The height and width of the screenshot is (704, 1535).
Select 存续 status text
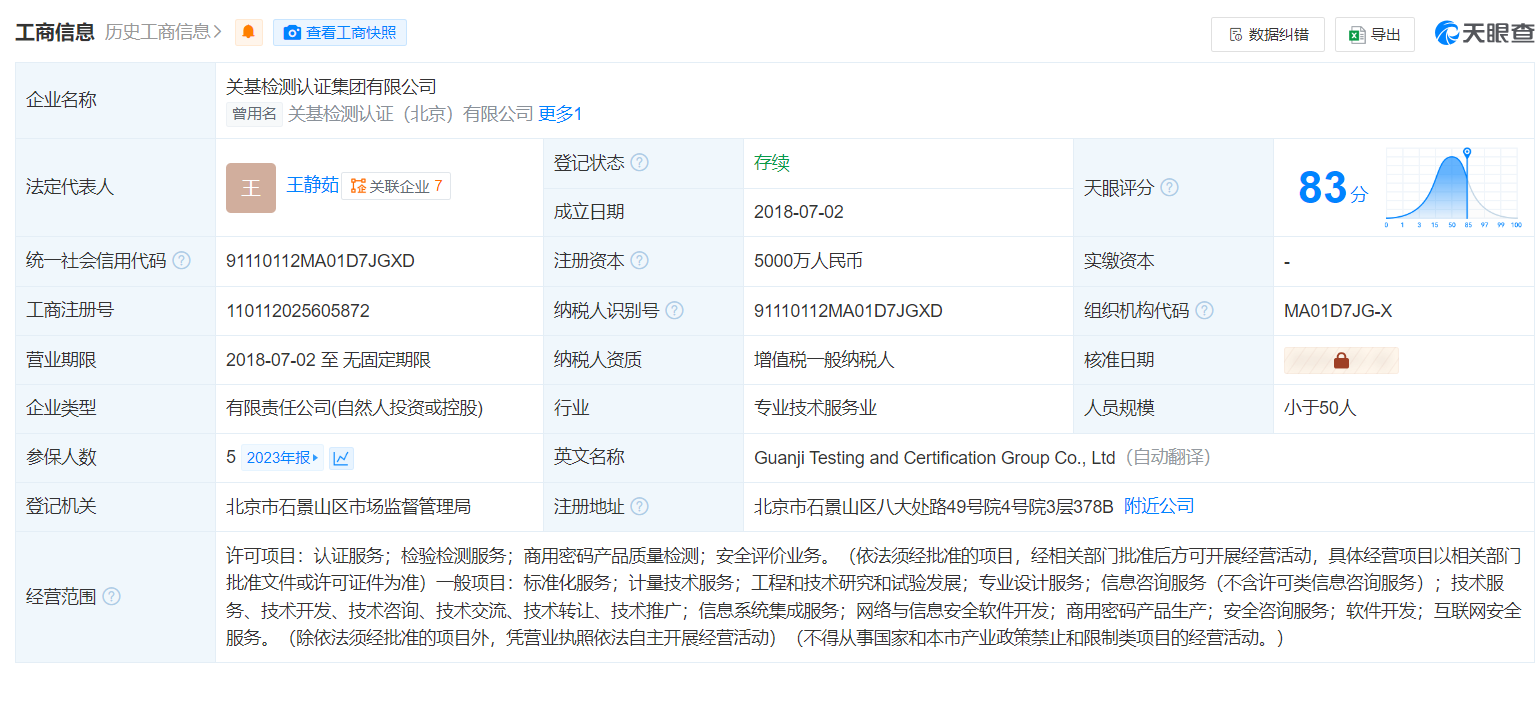[x=772, y=163]
